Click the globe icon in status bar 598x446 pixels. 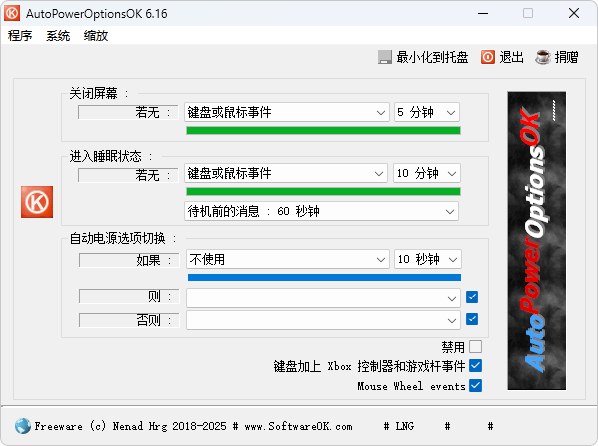click(x=23, y=426)
